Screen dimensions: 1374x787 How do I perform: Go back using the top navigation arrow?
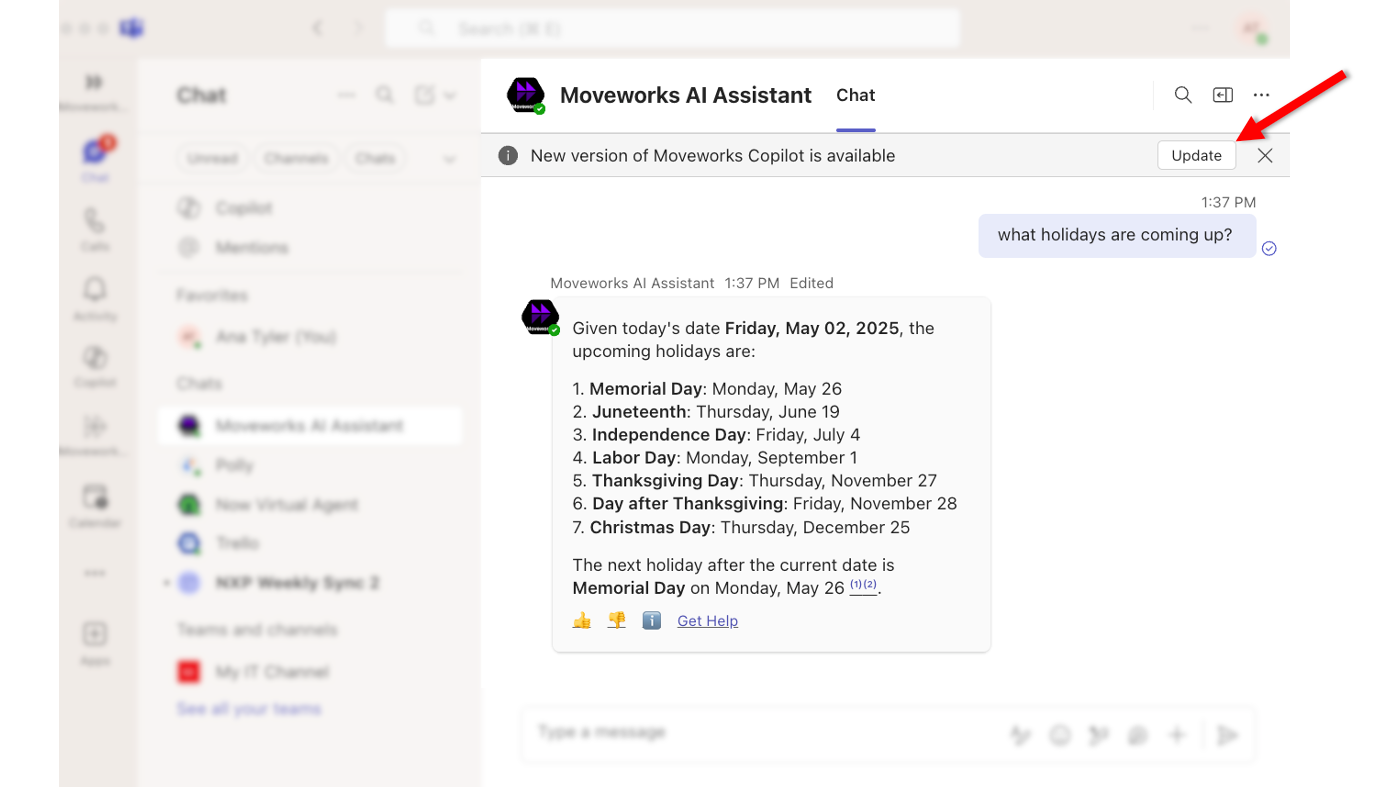[x=318, y=29]
